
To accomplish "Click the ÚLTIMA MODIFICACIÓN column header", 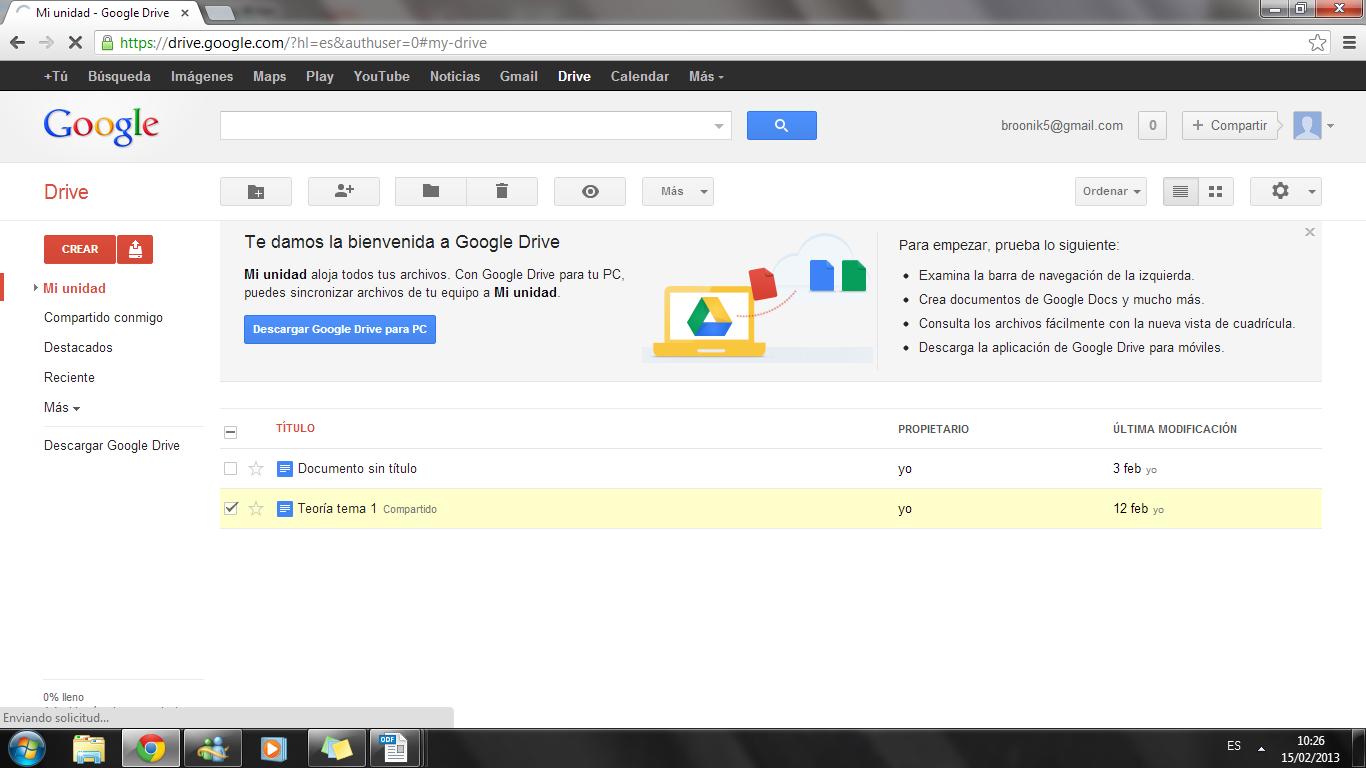I will click(x=1175, y=429).
